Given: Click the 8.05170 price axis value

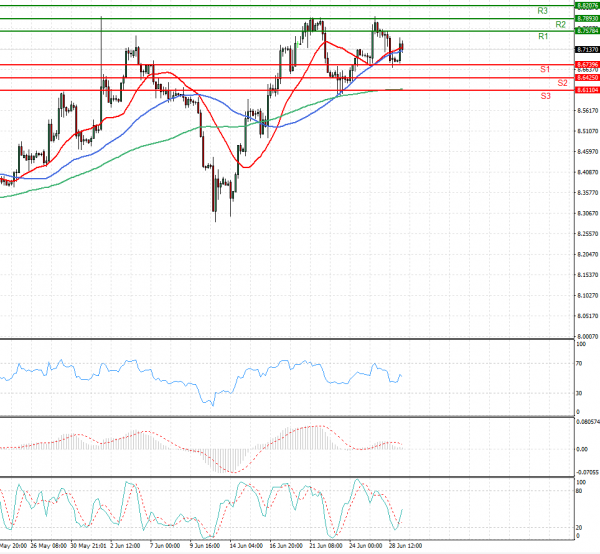Looking at the screenshot, I should click(587, 316).
